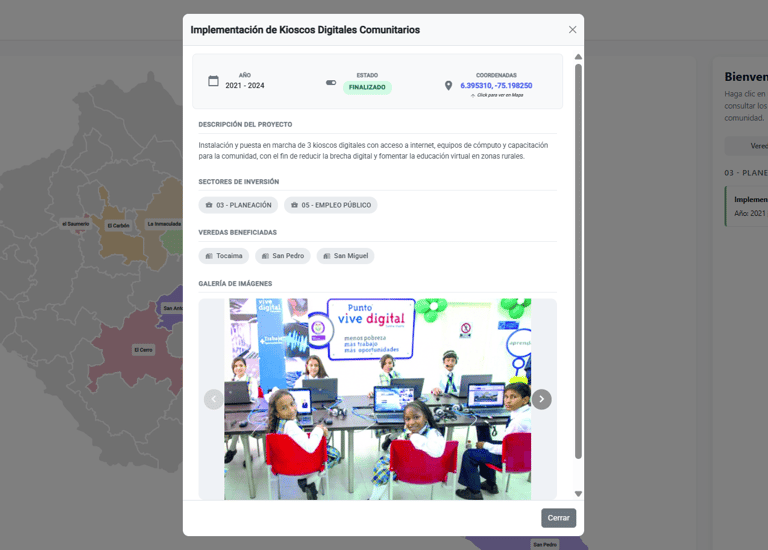Click the GALERÍA DE IMÁGENES heading
Image resolution: width=768 pixels, height=550 pixels.
pyautogui.click(x=235, y=284)
